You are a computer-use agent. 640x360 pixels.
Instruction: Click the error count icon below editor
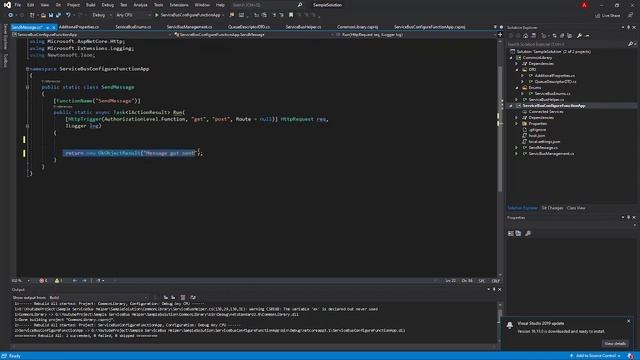click(41, 281)
